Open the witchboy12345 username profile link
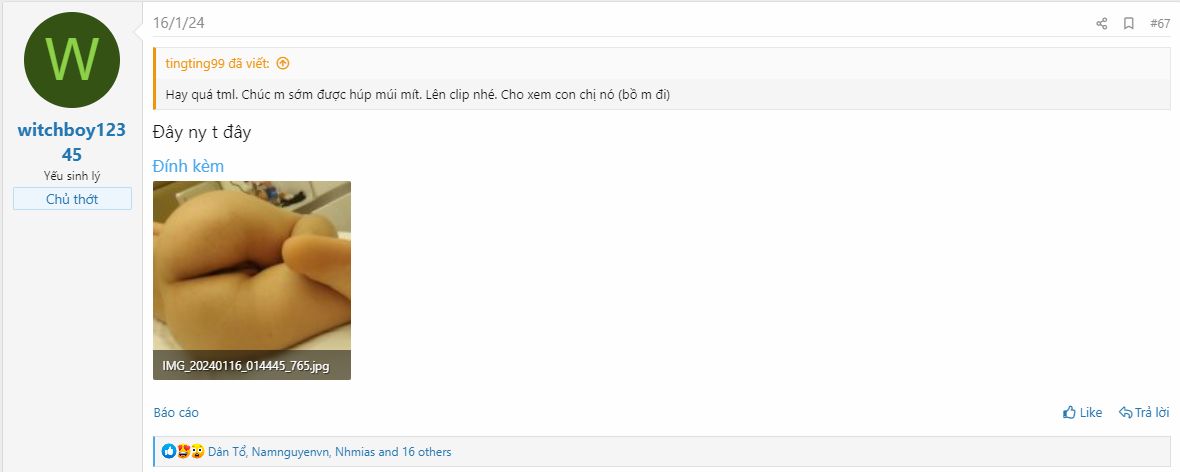Screen dimensions: 1180x472 72,143
